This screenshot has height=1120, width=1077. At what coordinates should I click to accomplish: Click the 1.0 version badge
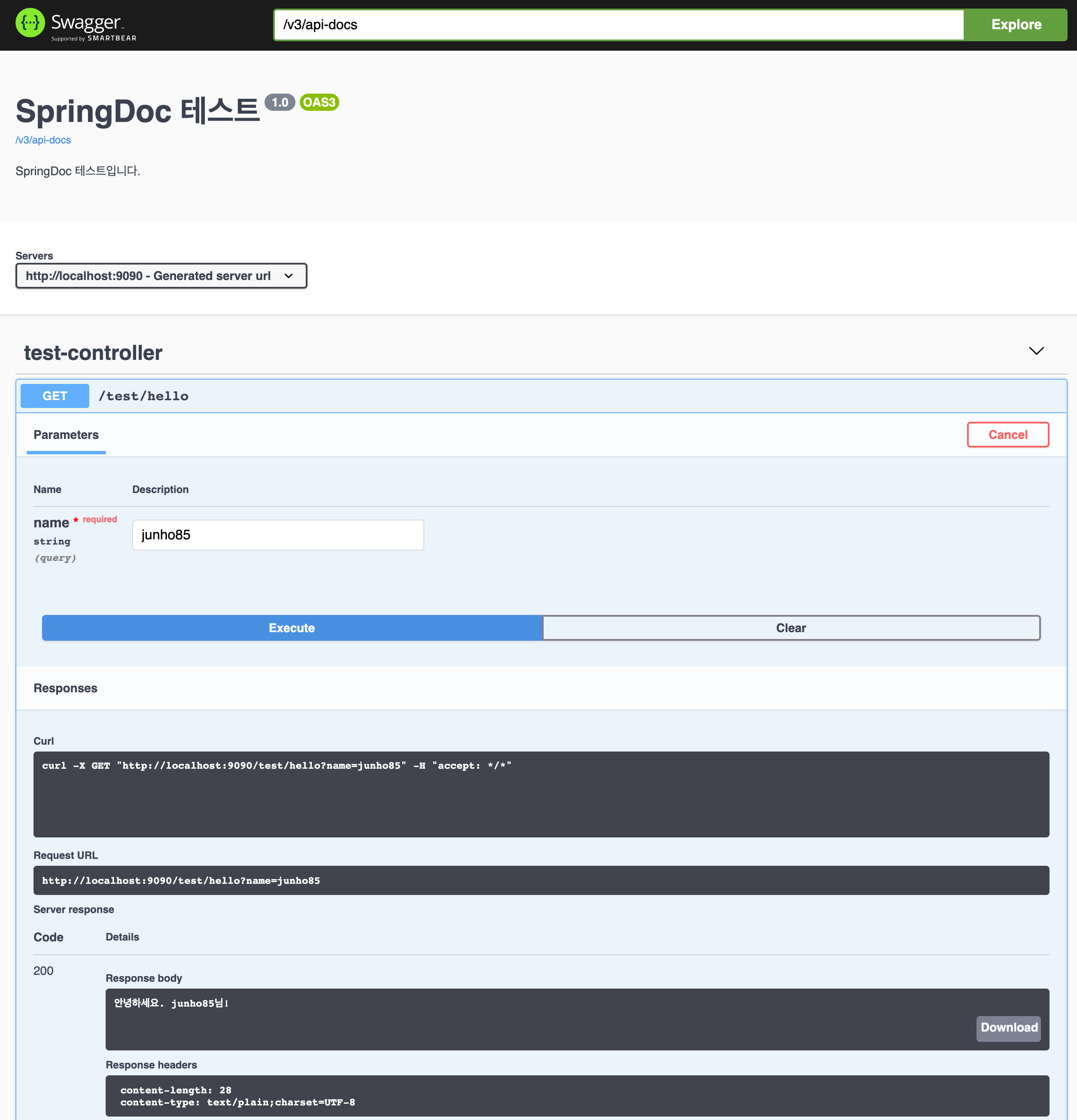pos(280,102)
